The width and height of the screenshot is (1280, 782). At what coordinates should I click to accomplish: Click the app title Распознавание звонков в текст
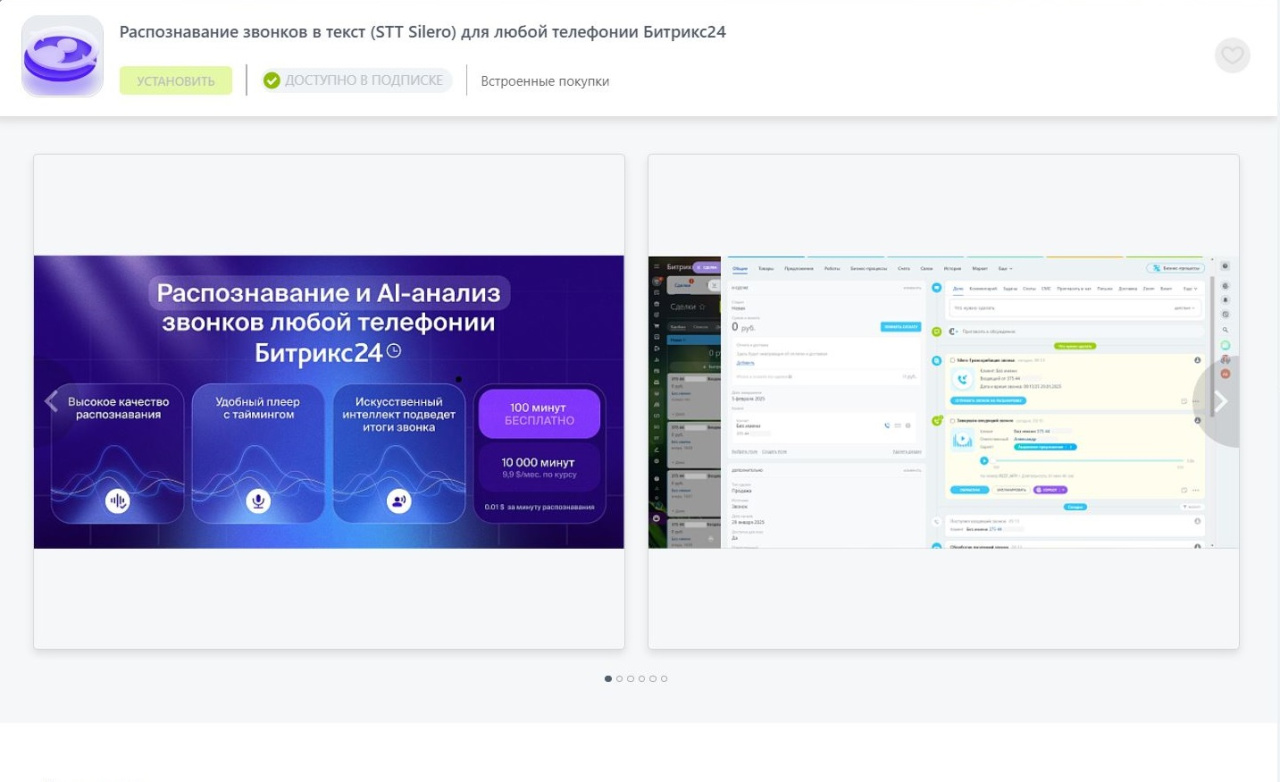[423, 32]
